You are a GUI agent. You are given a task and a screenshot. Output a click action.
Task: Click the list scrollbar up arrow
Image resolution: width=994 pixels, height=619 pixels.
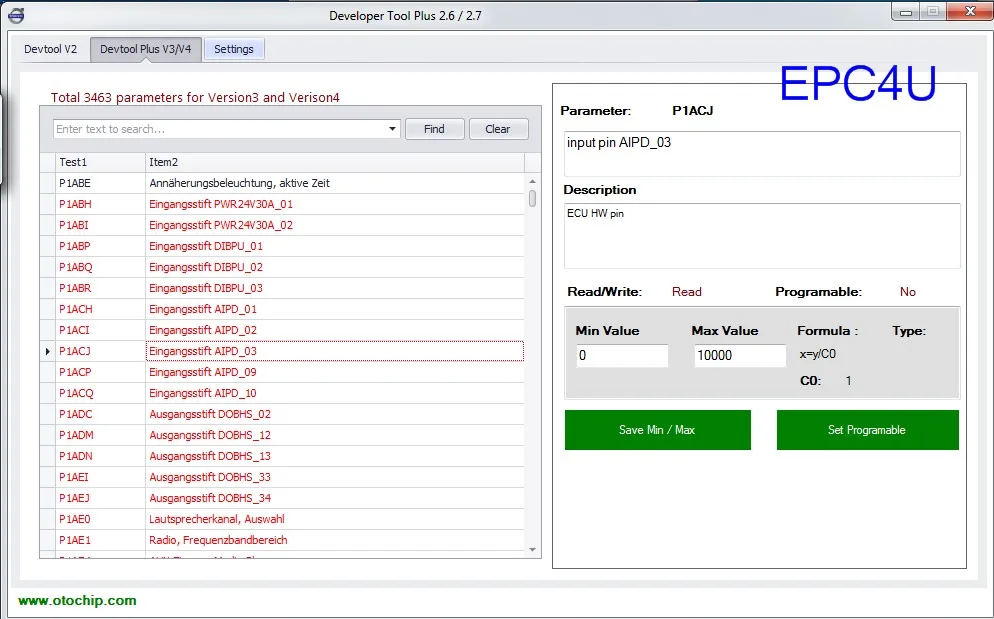(x=532, y=181)
